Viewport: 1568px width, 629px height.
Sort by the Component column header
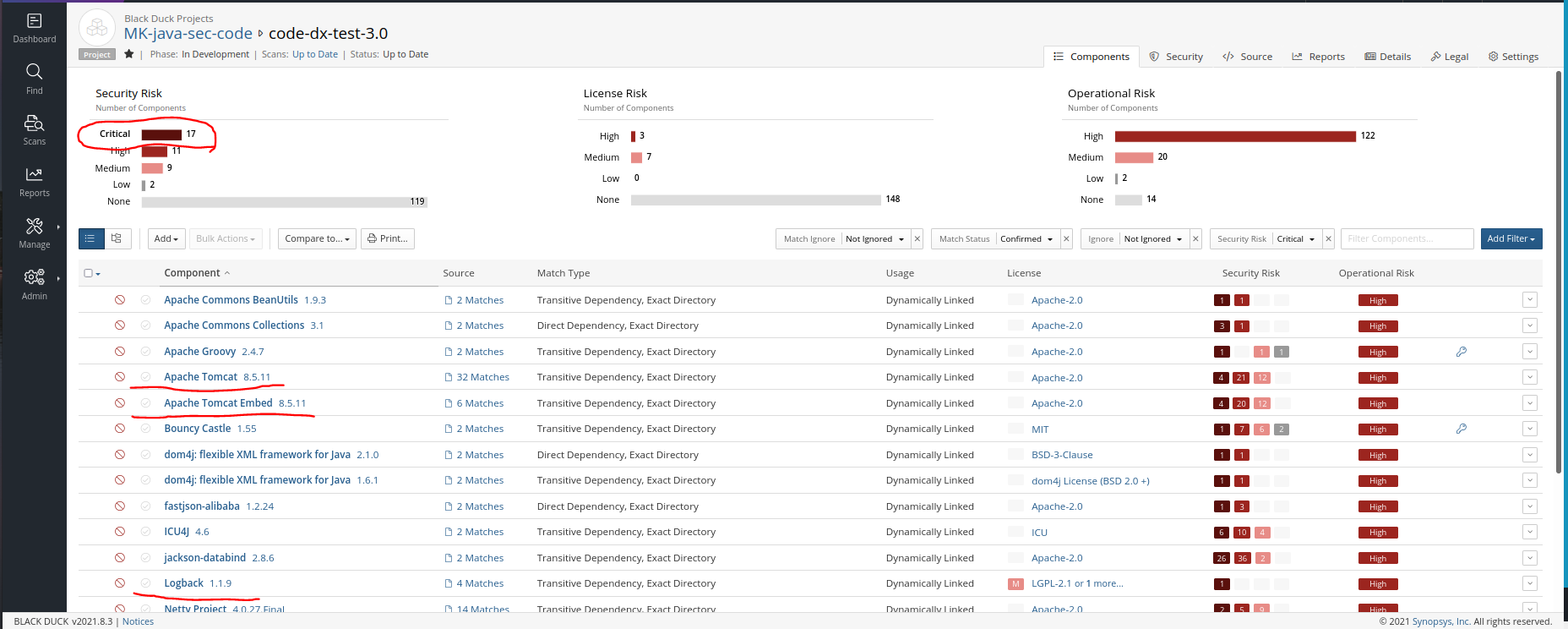(x=192, y=273)
